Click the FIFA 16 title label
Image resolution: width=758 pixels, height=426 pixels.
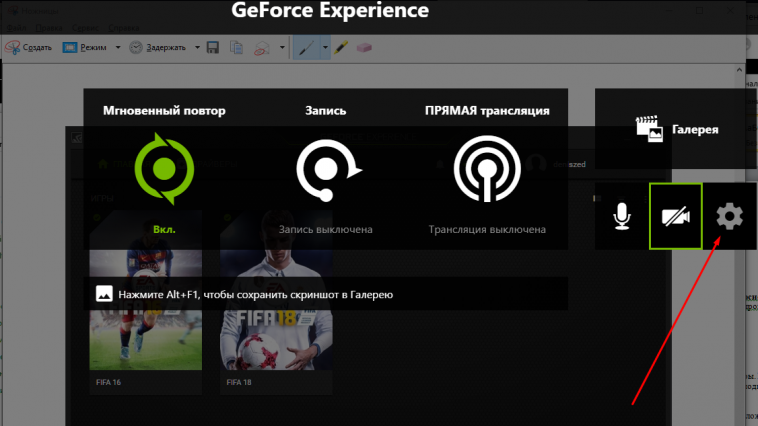[x=108, y=382]
